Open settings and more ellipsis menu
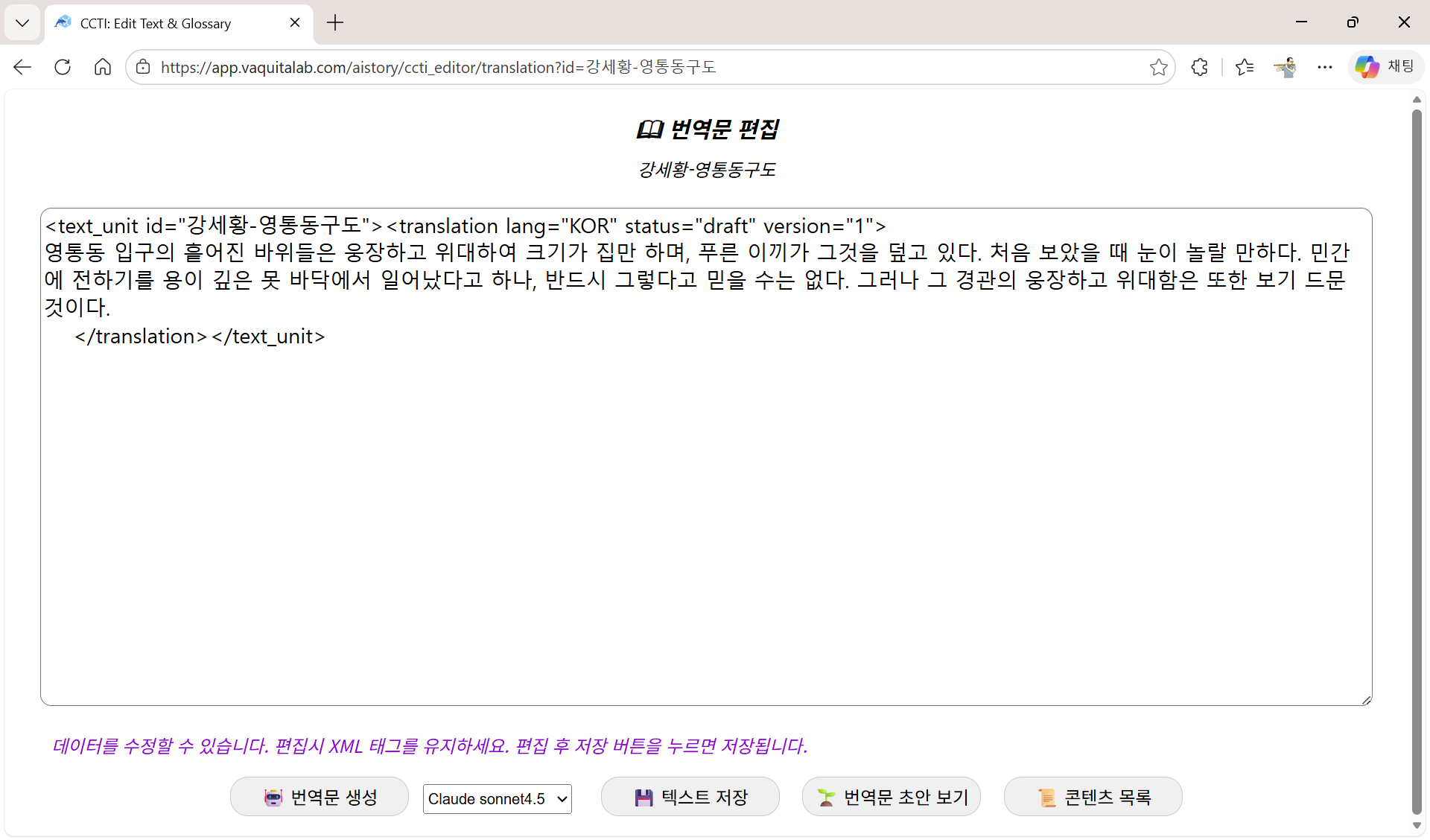 (1324, 67)
